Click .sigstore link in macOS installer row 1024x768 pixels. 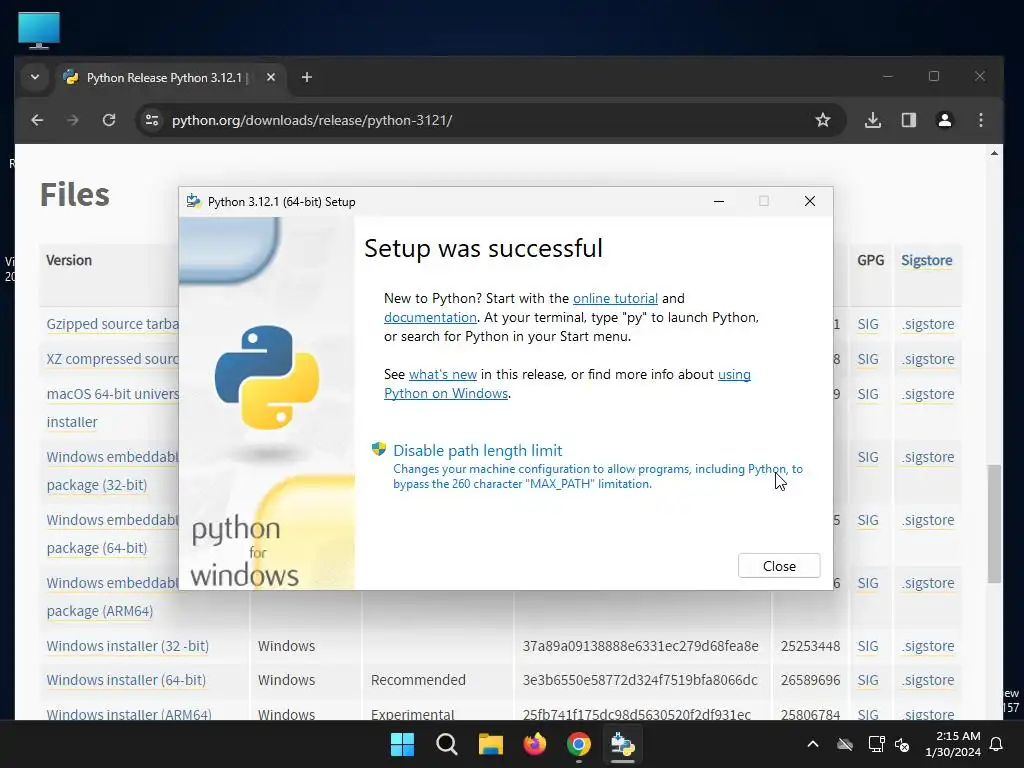928,394
